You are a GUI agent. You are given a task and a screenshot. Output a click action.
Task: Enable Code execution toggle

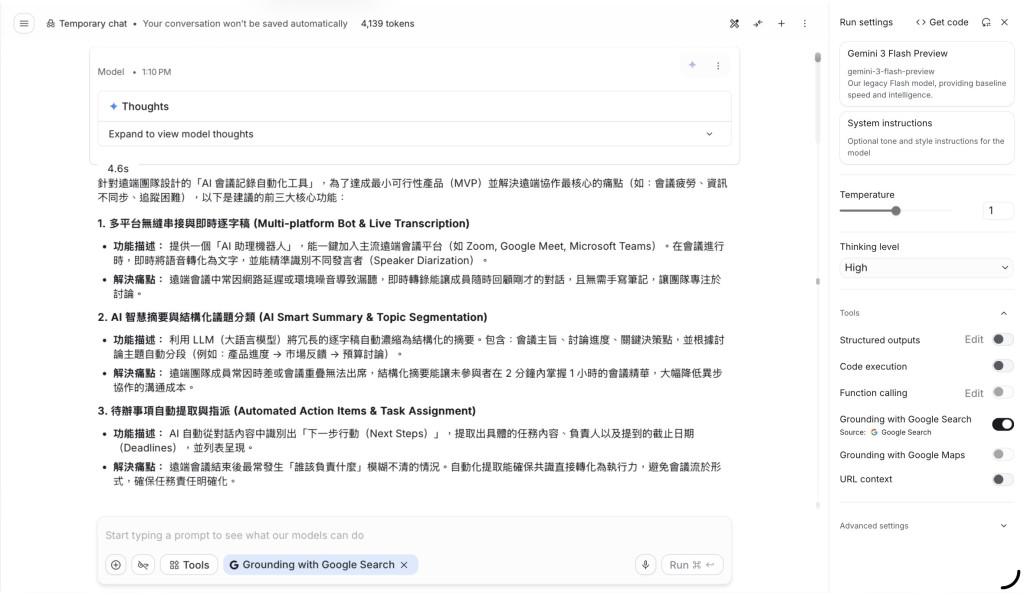(1002, 366)
